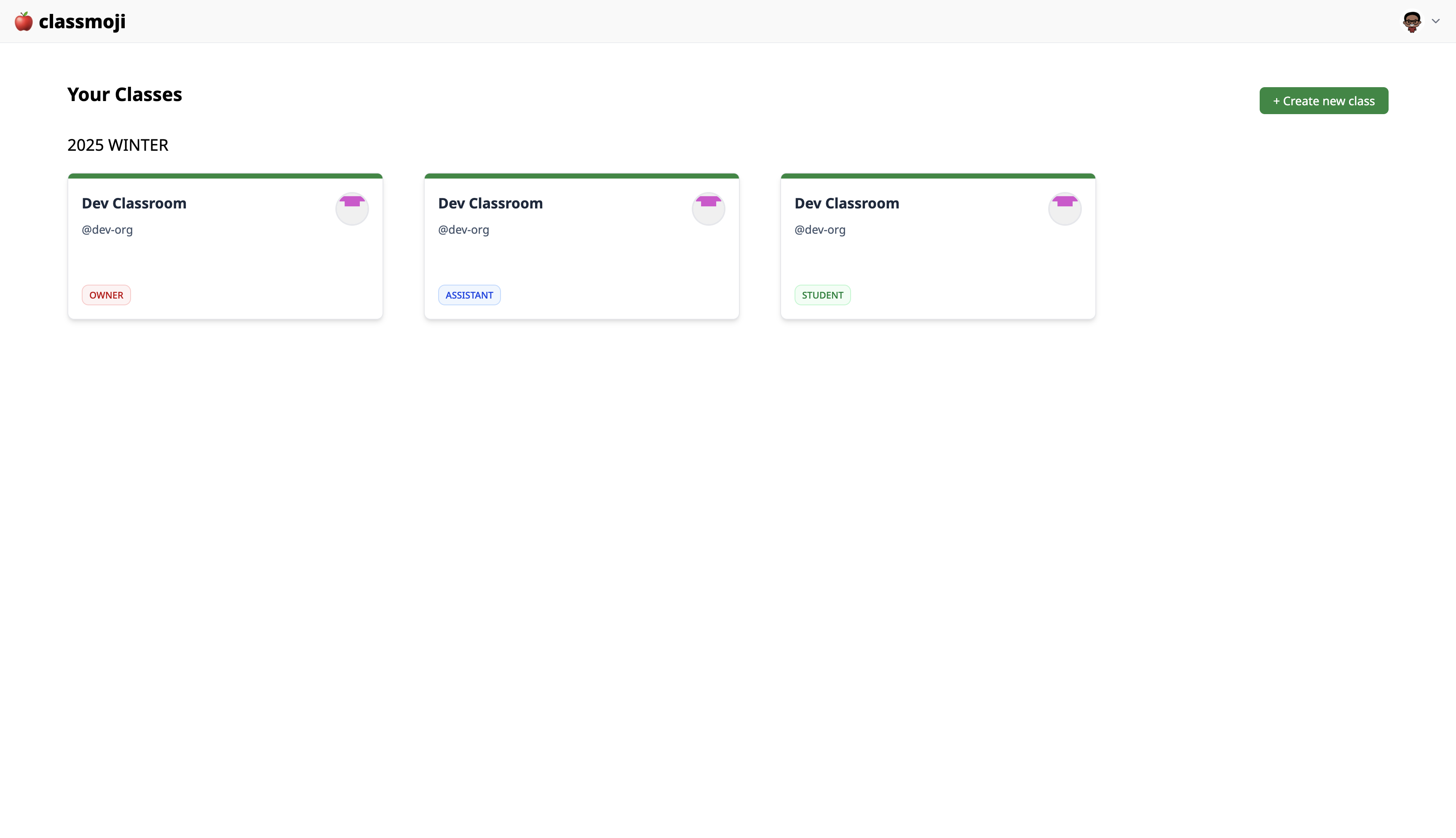This screenshot has width=1456, height=838.
Task: Click the @dev-org text on the STUDENT card
Action: point(819,230)
